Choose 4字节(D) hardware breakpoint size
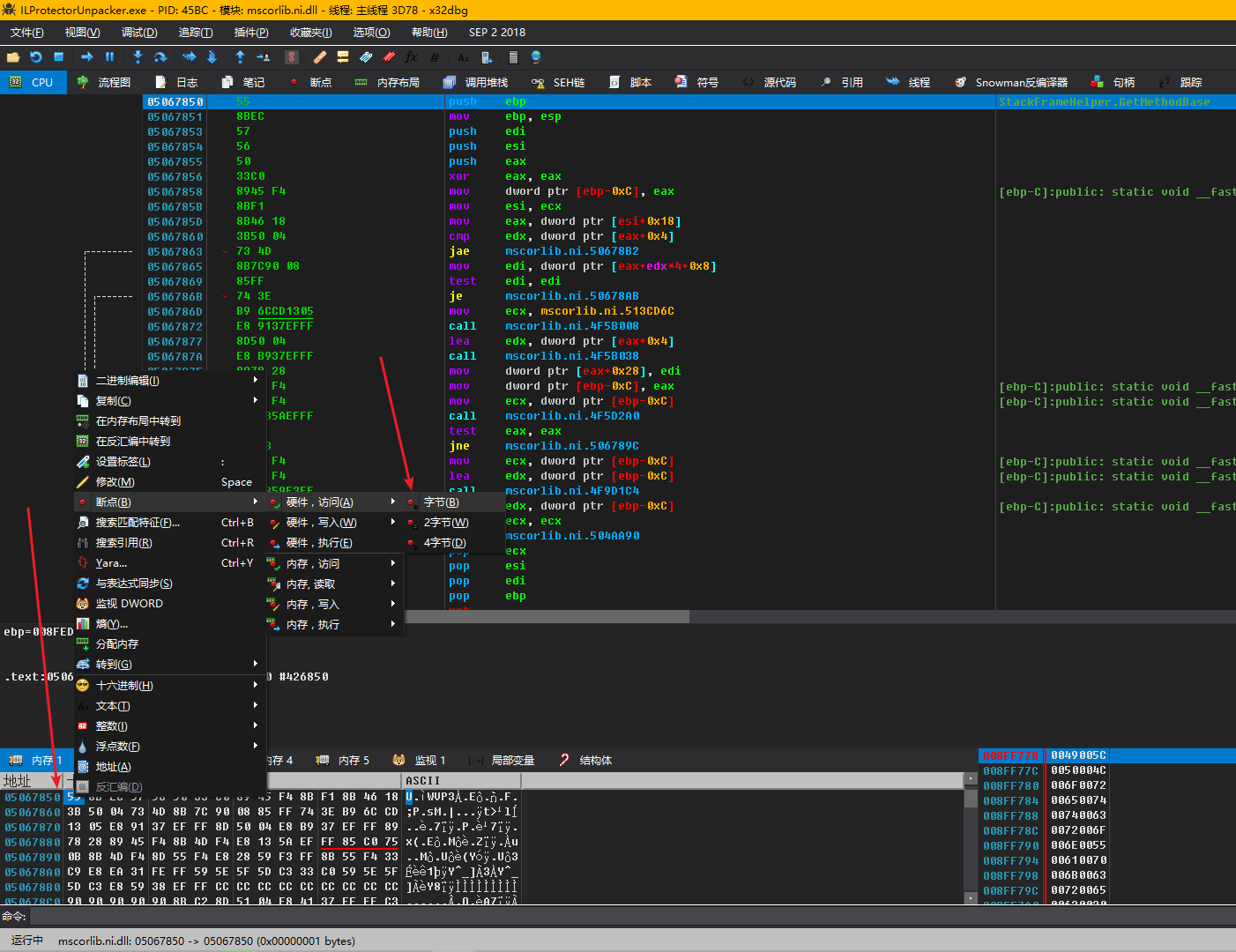 [x=444, y=543]
